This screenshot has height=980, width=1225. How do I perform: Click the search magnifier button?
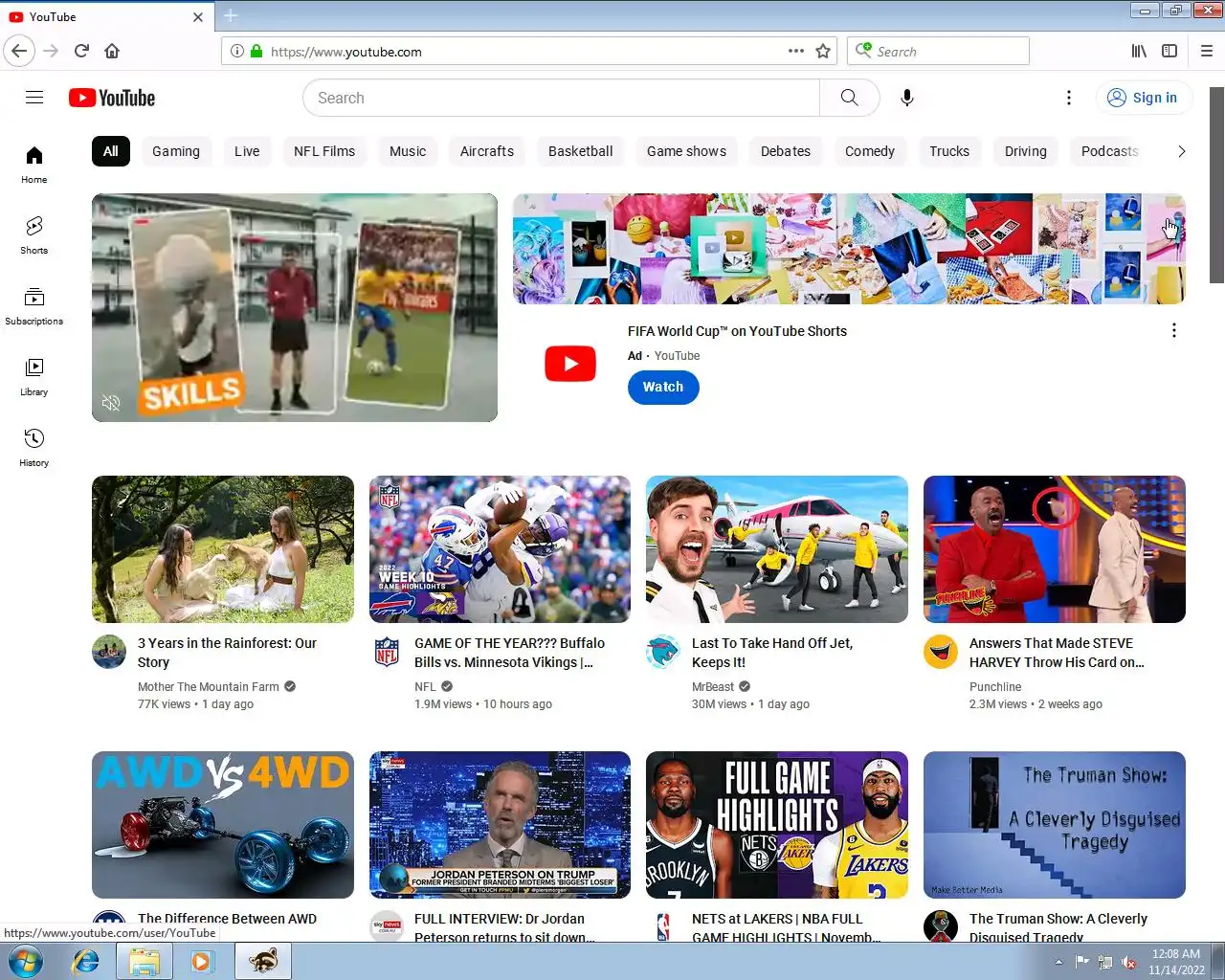(x=849, y=98)
